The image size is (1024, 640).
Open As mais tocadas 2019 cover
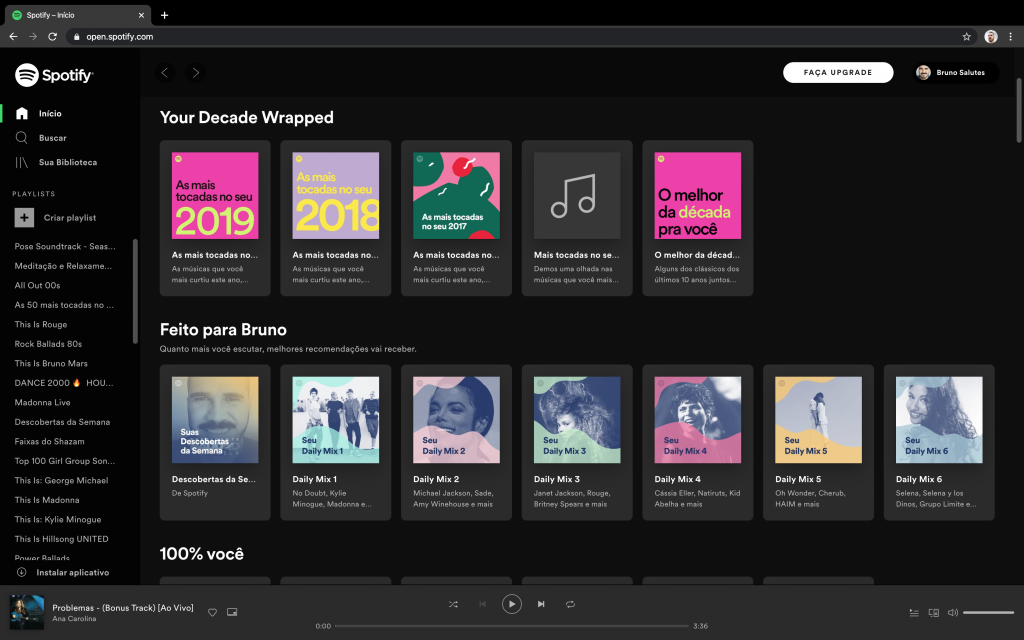[215, 195]
